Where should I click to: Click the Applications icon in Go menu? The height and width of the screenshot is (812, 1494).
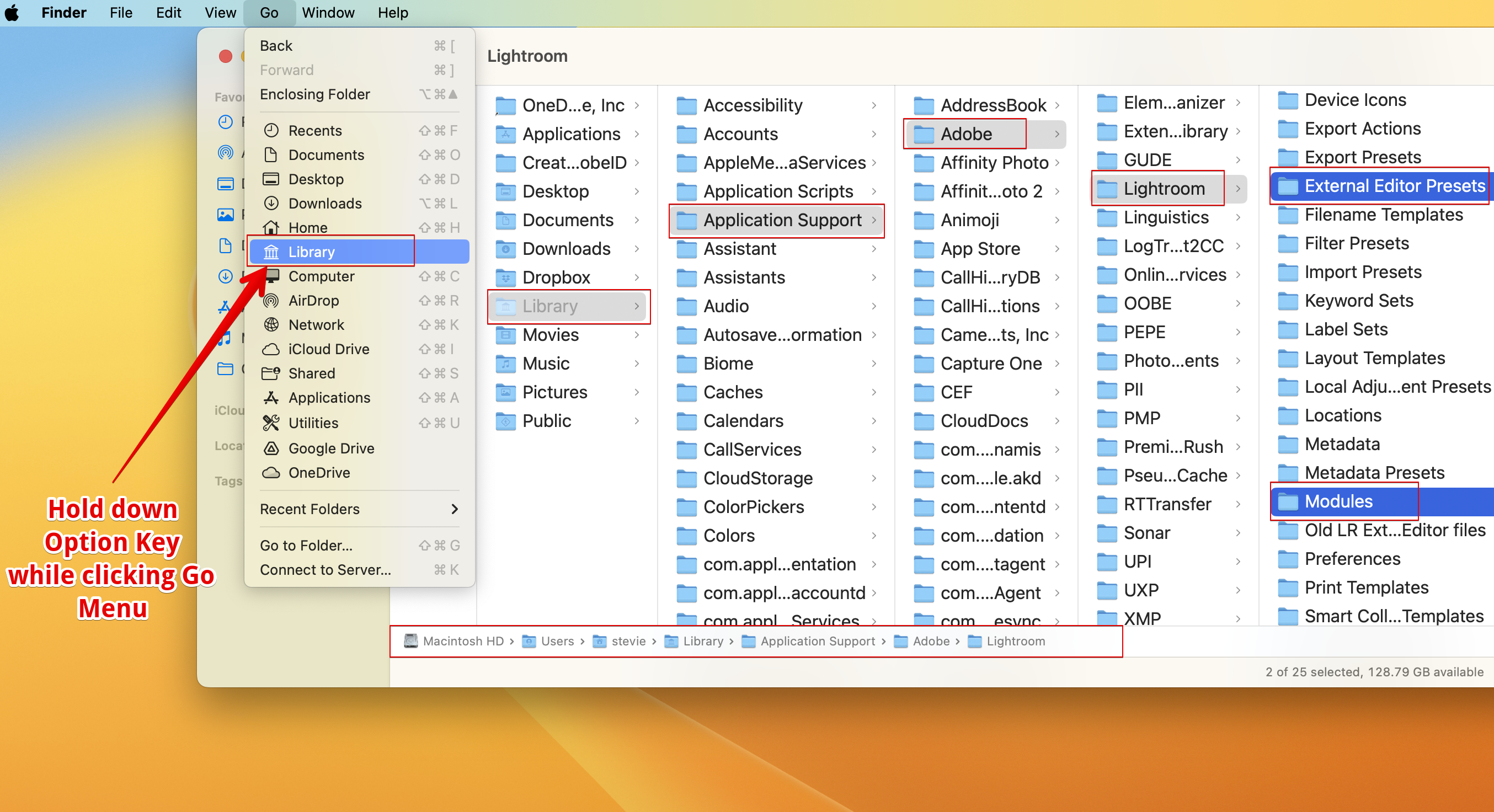pos(271,397)
